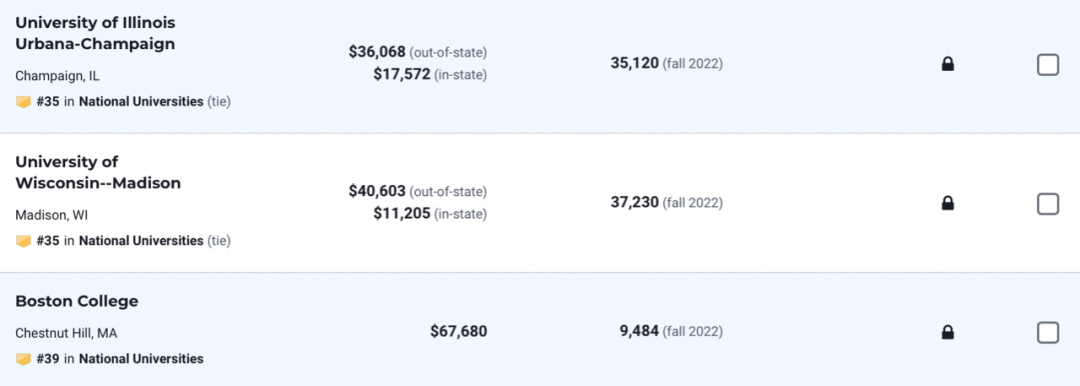Image resolution: width=1080 pixels, height=386 pixels.
Task: Tick the checkbox for University of Wisconsin--Madison
Action: pos(1048,203)
